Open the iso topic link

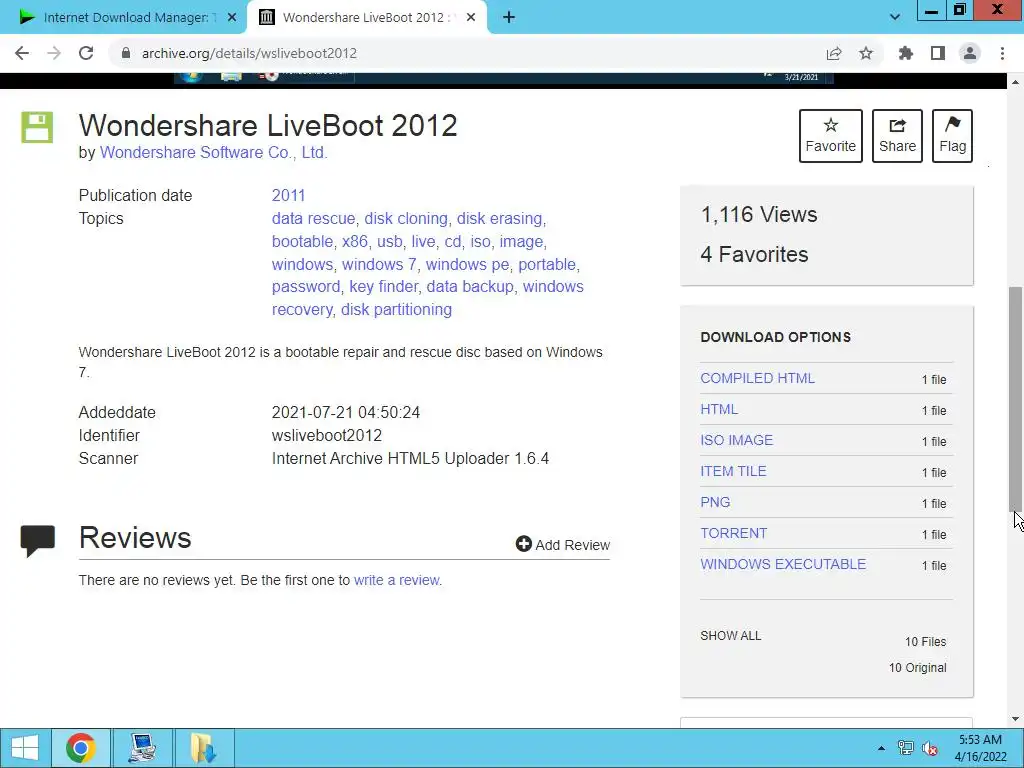pos(480,242)
